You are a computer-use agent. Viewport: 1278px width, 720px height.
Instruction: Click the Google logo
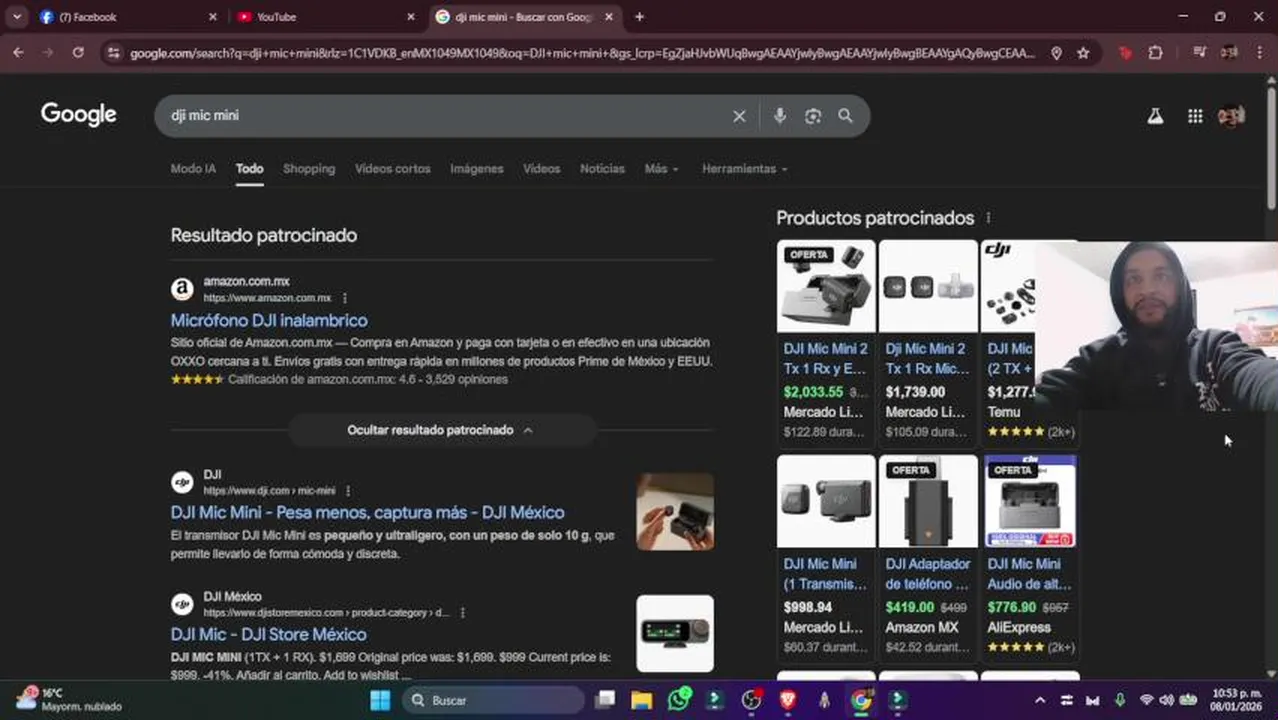pyautogui.click(x=79, y=115)
